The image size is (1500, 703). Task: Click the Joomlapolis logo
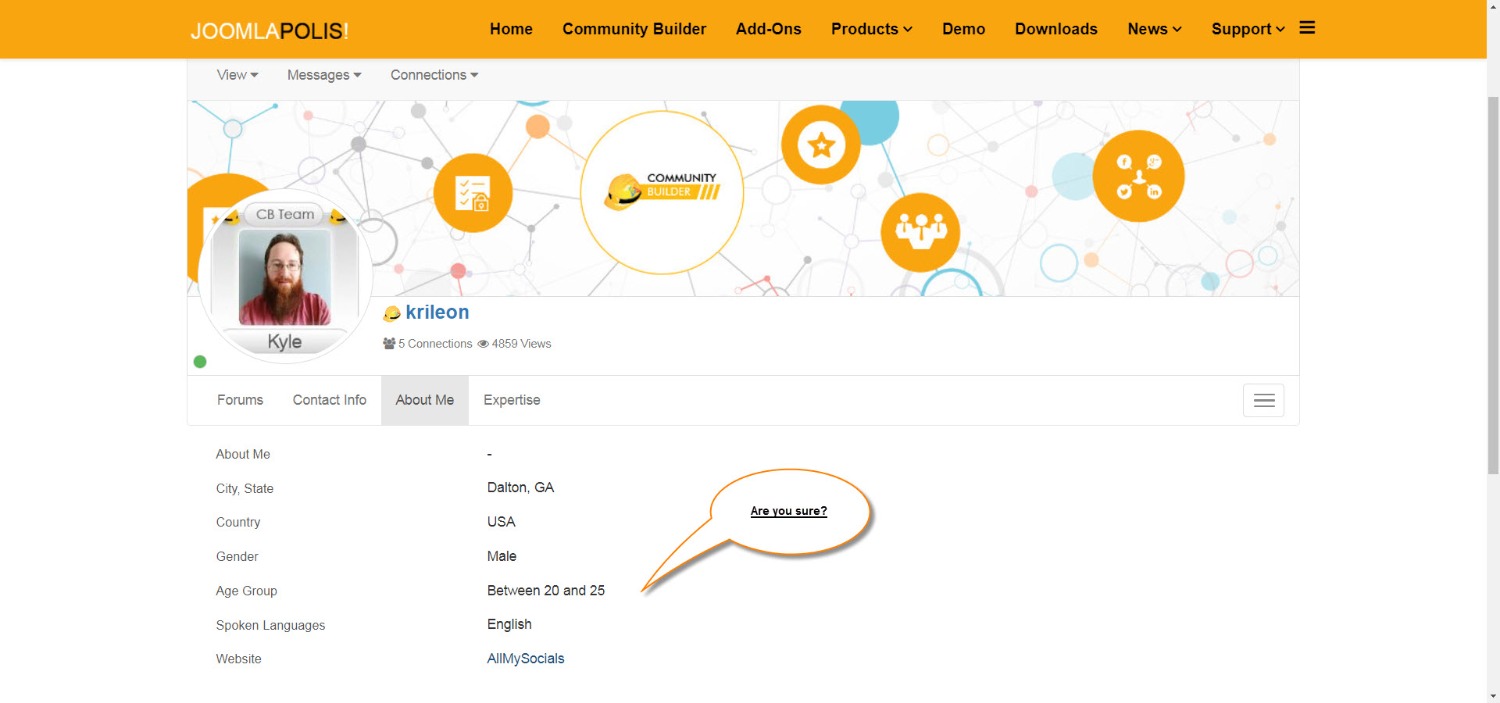click(x=269, y=30)
